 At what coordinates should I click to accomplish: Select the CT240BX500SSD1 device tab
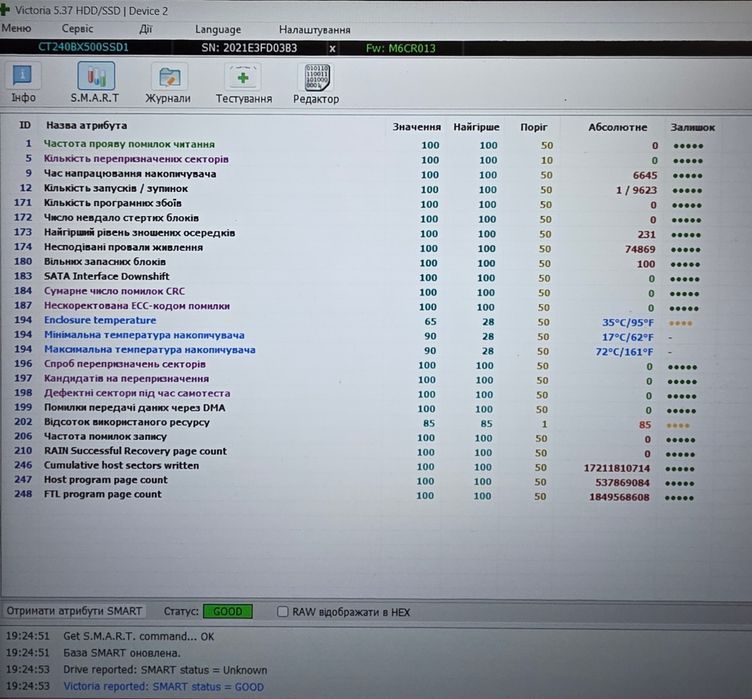click(83, 47)
